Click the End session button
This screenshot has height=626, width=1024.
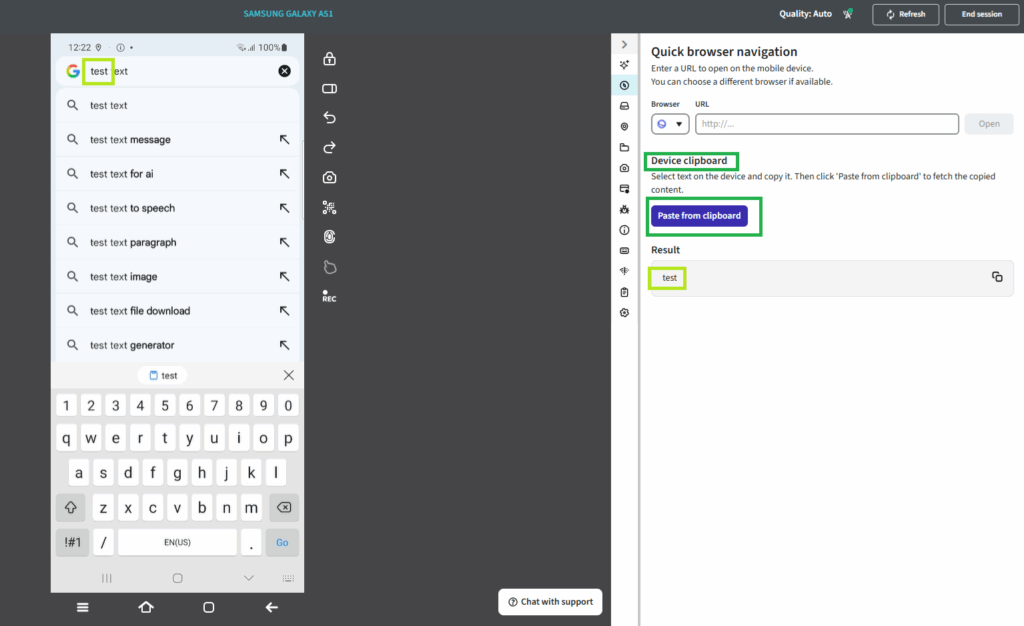(x=981, y=14)
